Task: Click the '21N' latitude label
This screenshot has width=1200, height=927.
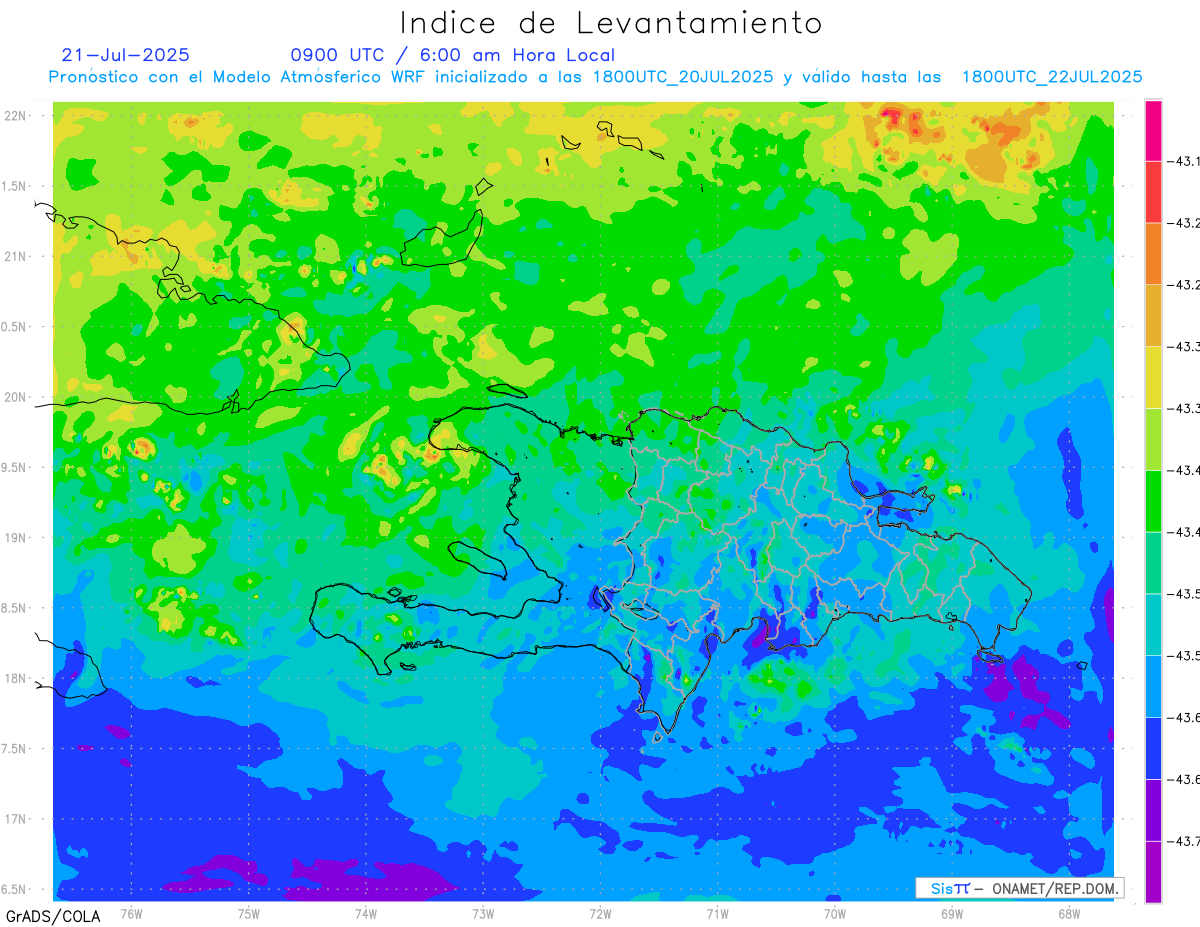Action: [17, 257]
